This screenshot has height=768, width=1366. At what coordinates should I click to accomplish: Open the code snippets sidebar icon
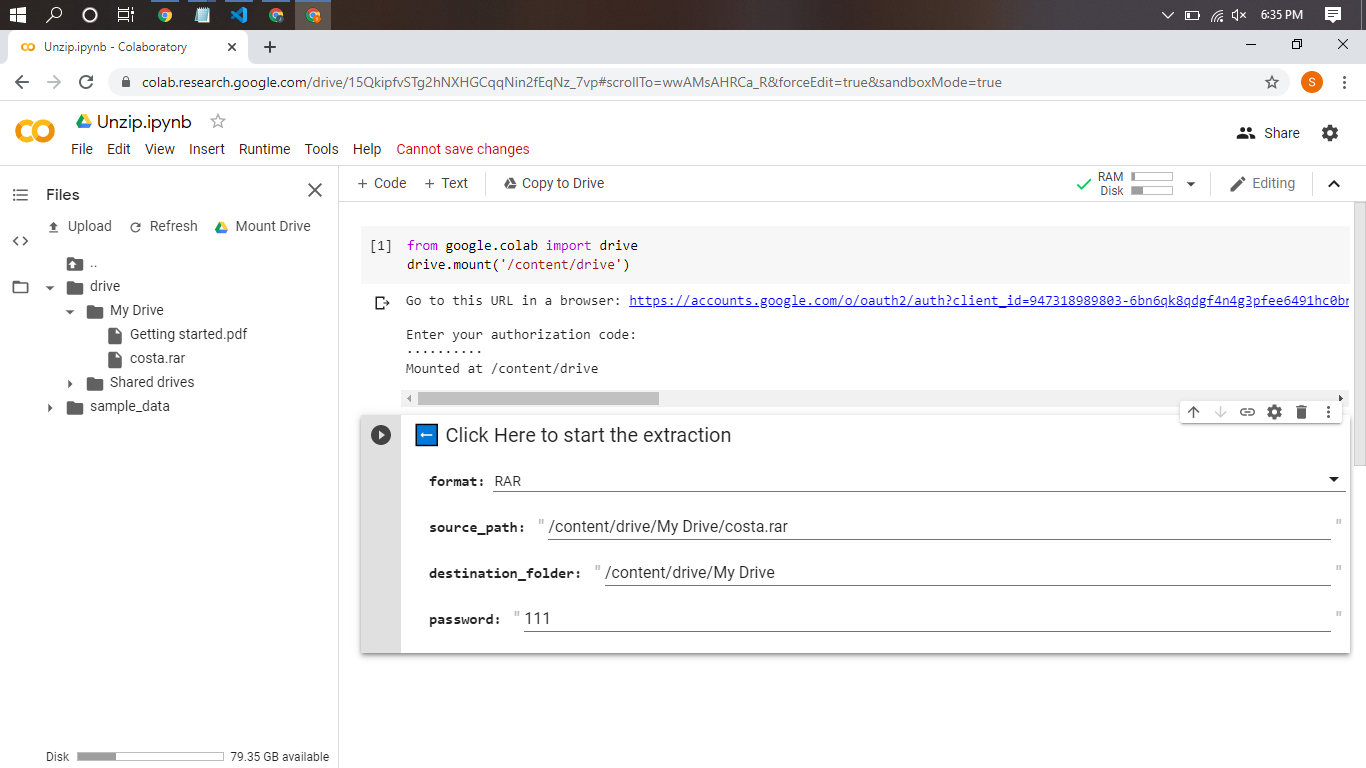coord(20,241)
